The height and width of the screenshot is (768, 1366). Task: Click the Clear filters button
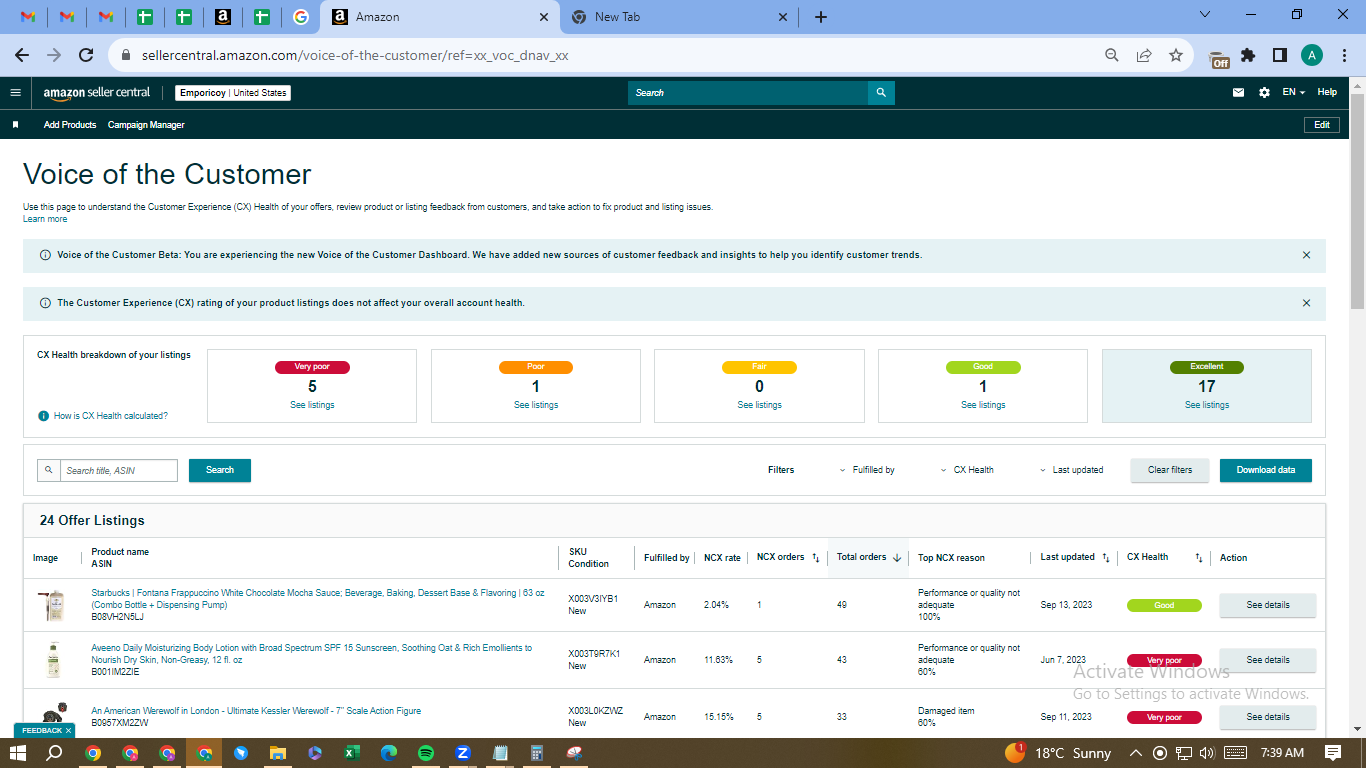[1170, 470]
